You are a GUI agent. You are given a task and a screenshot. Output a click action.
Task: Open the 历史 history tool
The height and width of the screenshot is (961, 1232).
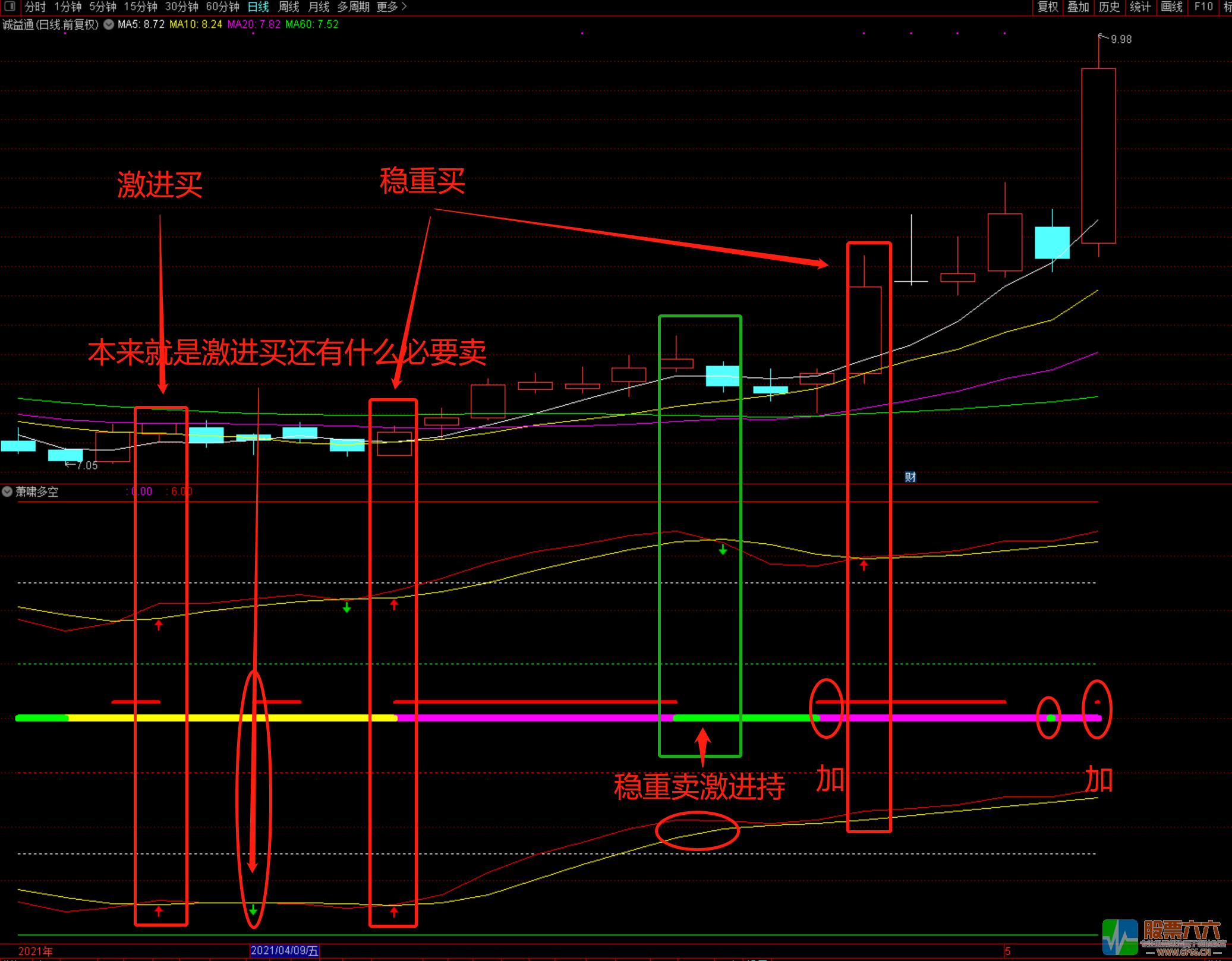pos(1108,7)
